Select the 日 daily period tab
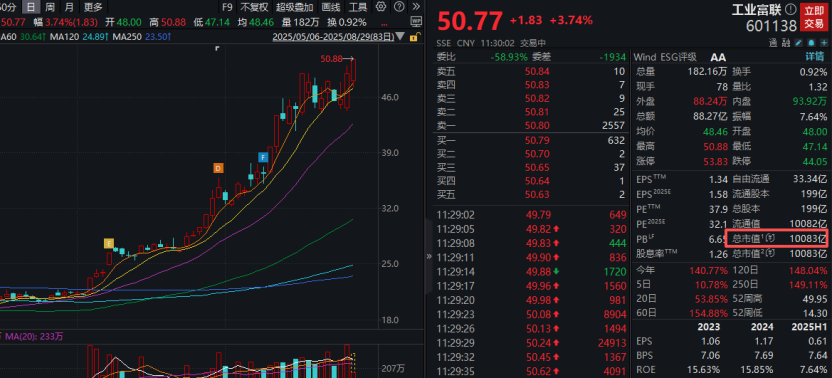Viewport: 832px width, 378px height. tap(31, 7)
